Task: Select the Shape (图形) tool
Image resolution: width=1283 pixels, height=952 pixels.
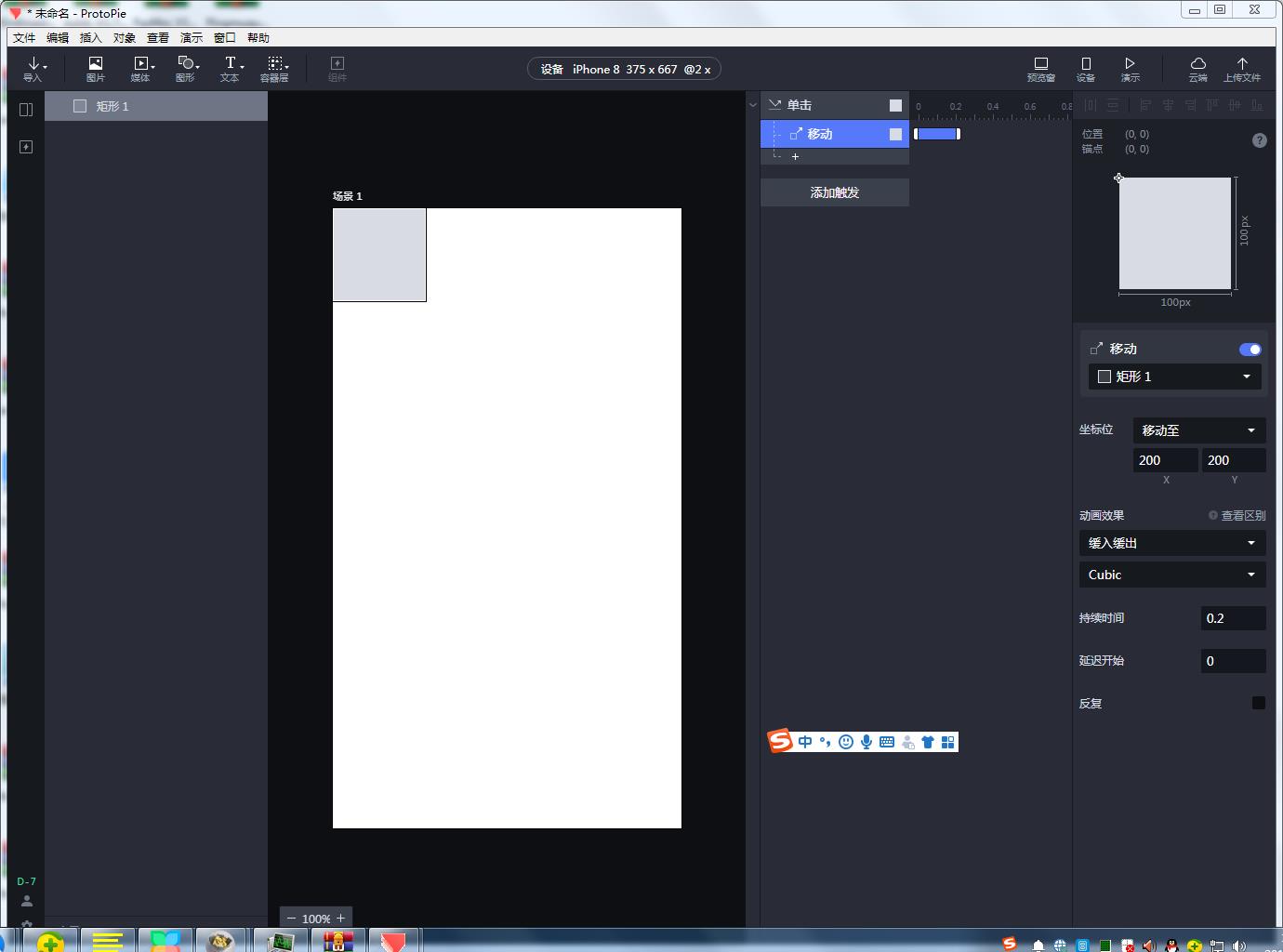Action: (x=186, y=68)
